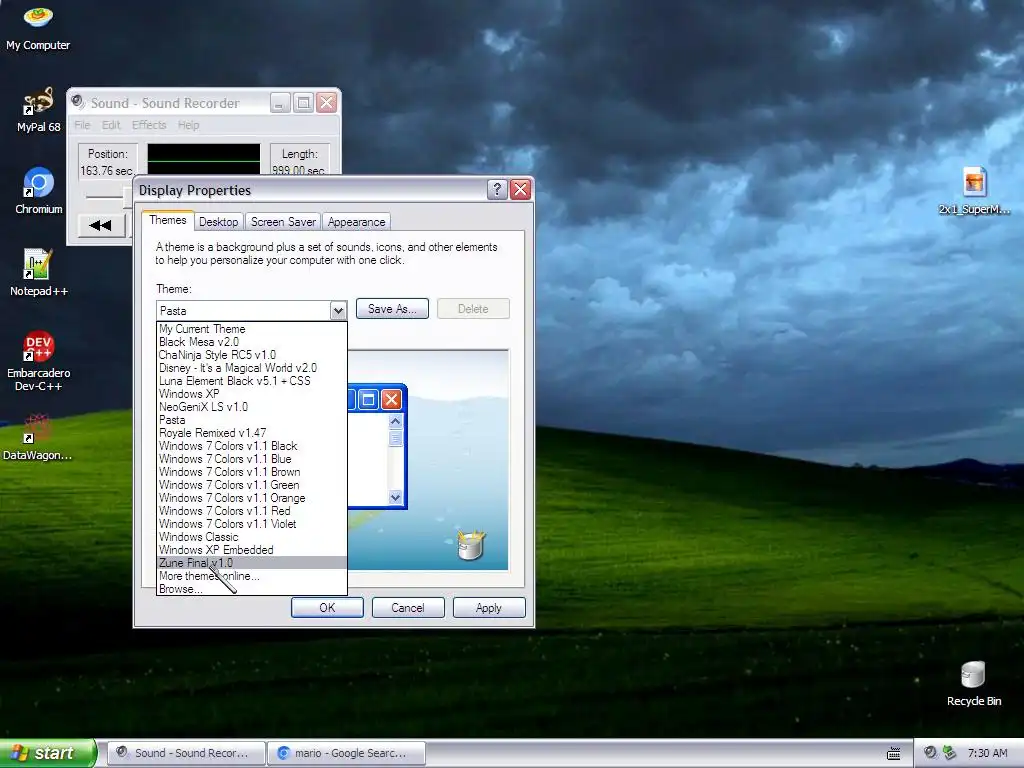This screenshot has width=1024, height=768.
Task: Open File menu in Sound Recorder
Action: pyautogui.click(x=82, y=125)
